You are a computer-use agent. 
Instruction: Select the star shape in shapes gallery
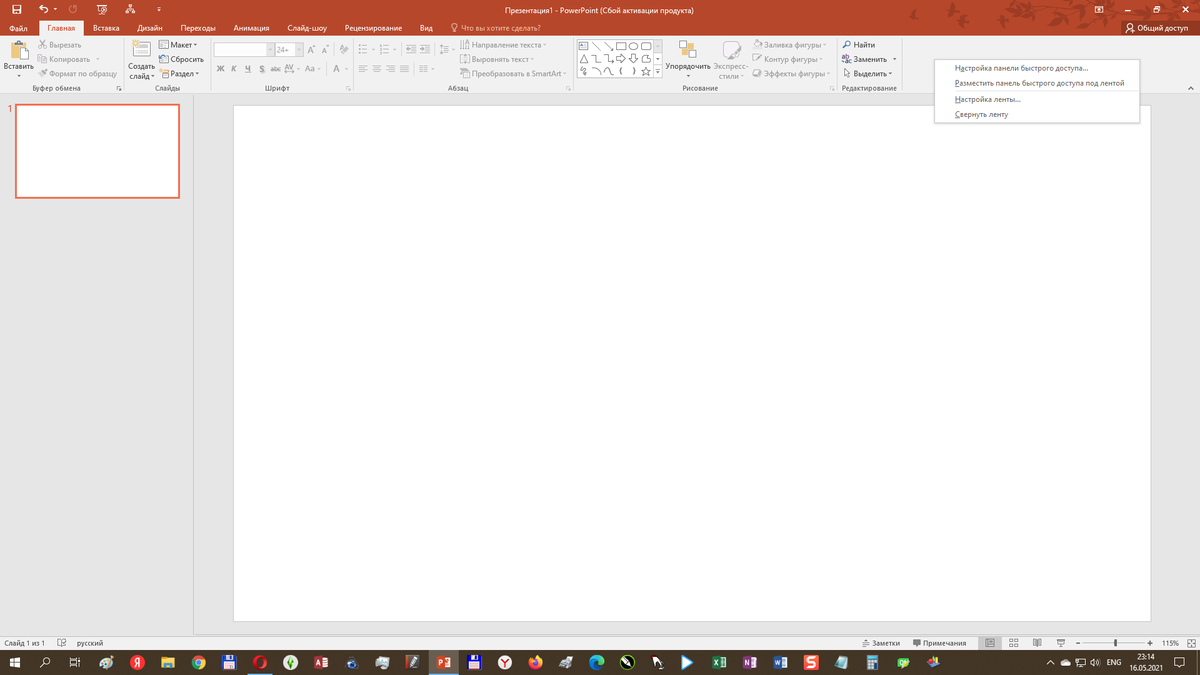(x=646, y=71)
